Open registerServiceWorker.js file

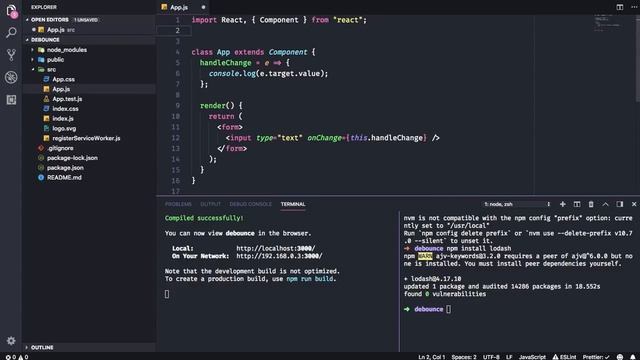[86, 138]
